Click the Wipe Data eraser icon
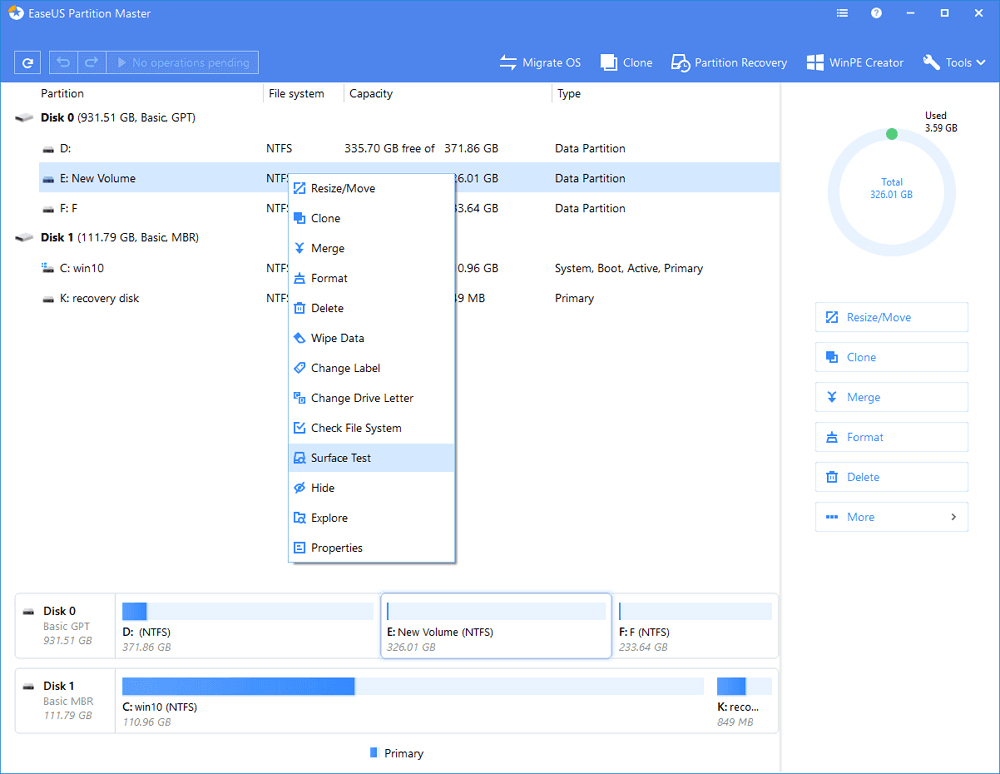This screenshot has height=774, width=1000. click(x=299, y=338)
